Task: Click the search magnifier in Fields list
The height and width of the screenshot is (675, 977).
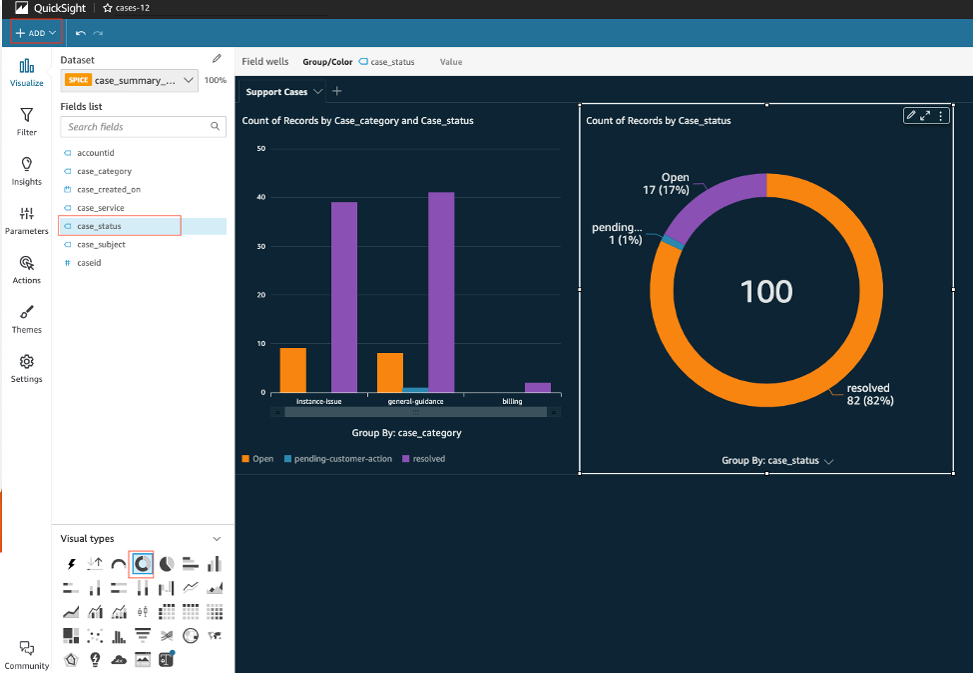Action: click(x=215, y=126)
